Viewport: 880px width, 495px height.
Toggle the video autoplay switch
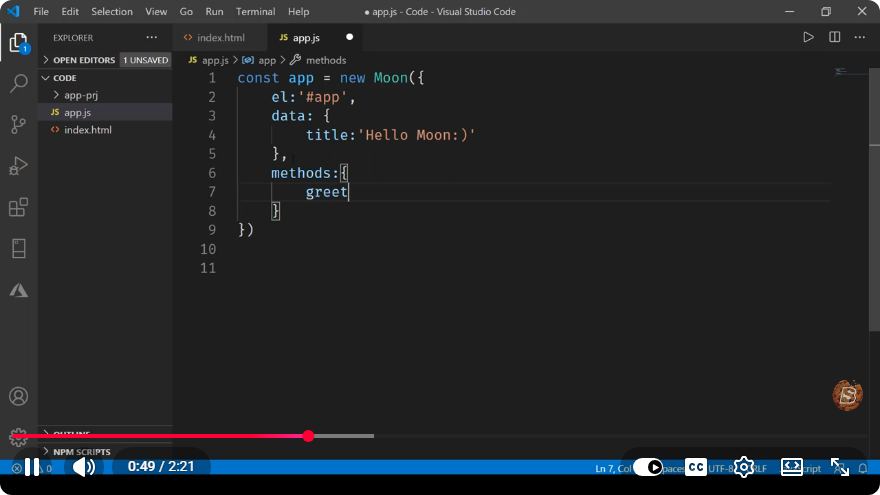(648, 467)
